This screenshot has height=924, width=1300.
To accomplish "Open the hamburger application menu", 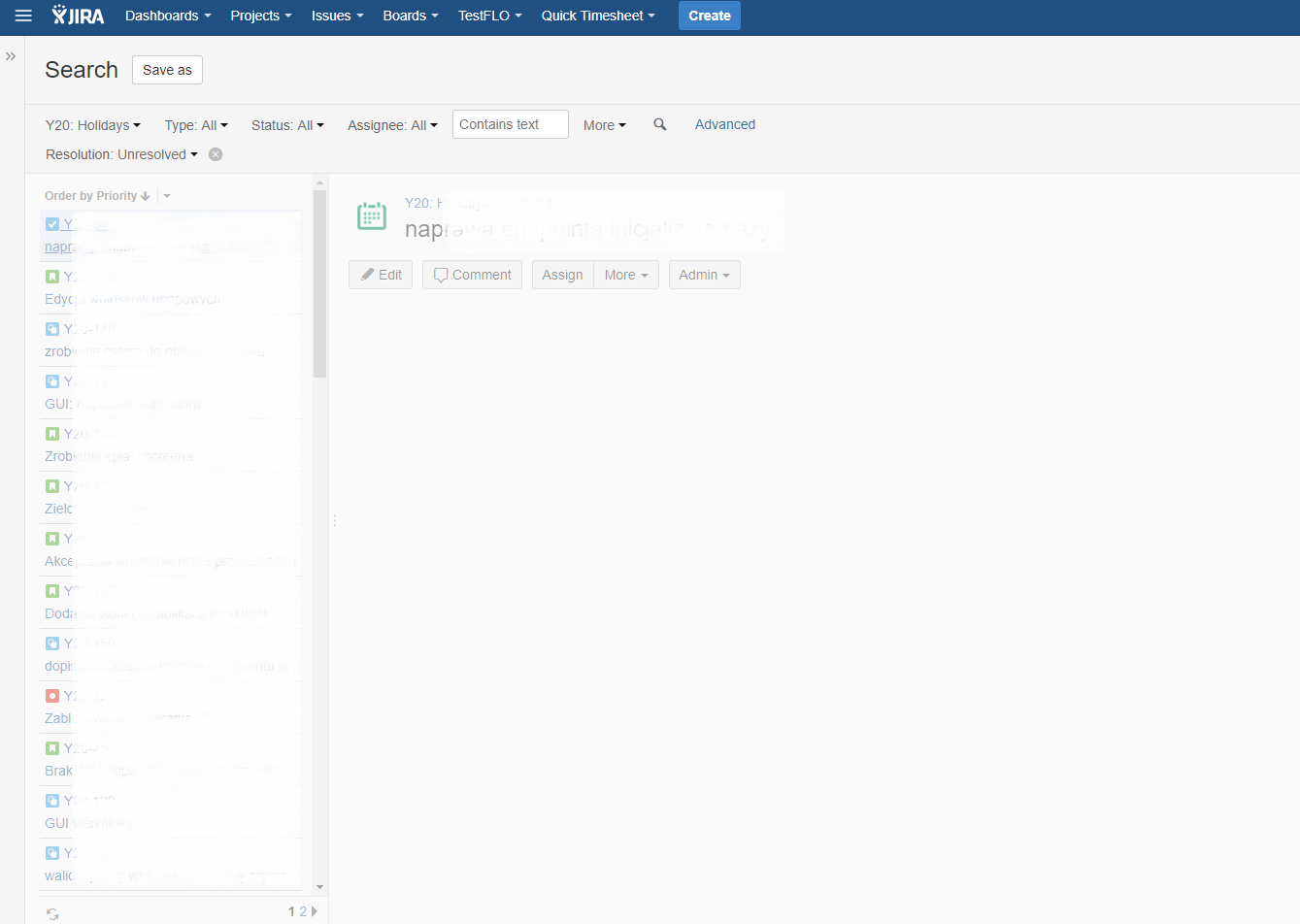I will (x=23, y=16).
